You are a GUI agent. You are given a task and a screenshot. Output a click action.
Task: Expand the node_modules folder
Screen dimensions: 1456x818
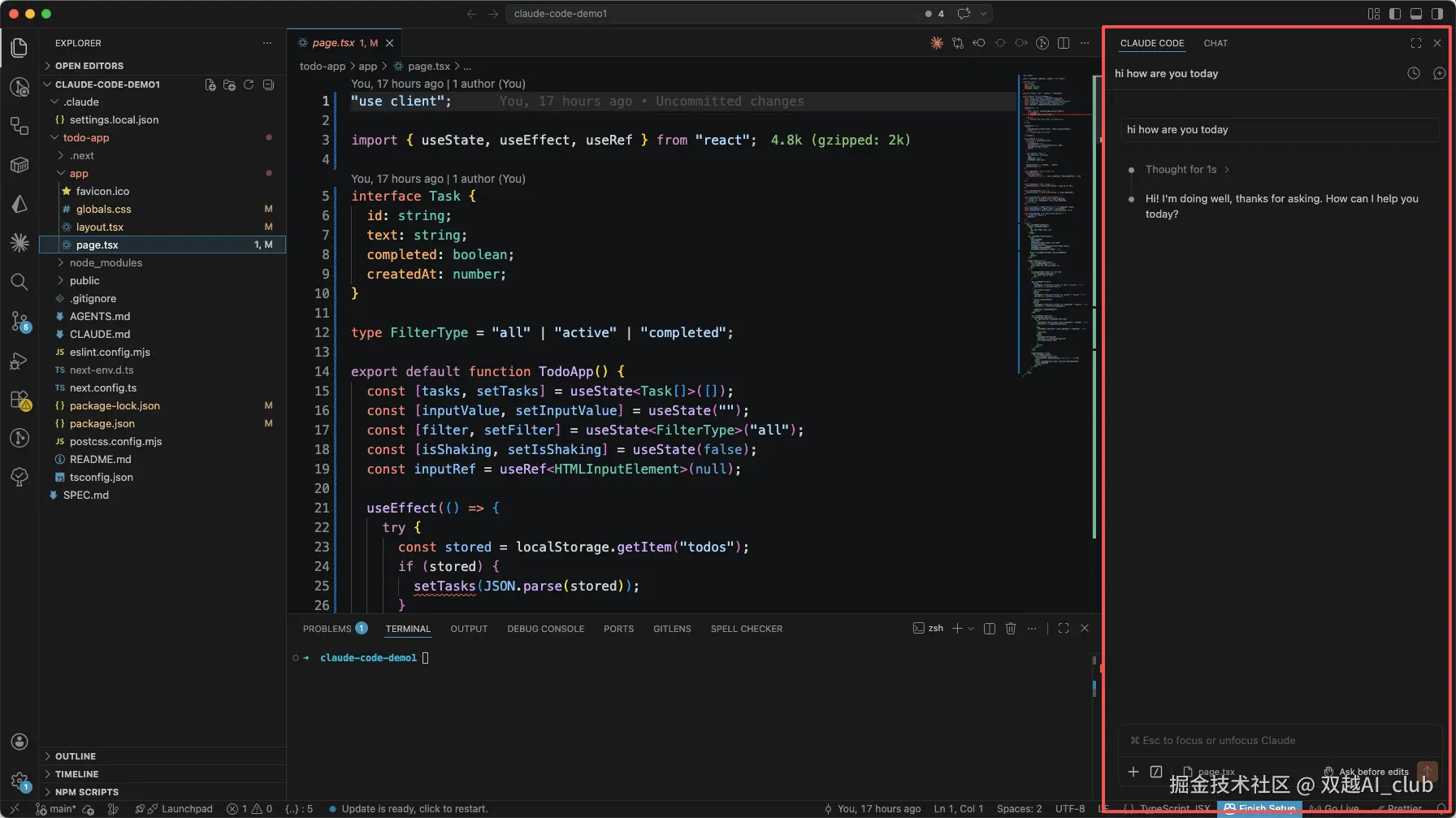[x=106, y=262]
